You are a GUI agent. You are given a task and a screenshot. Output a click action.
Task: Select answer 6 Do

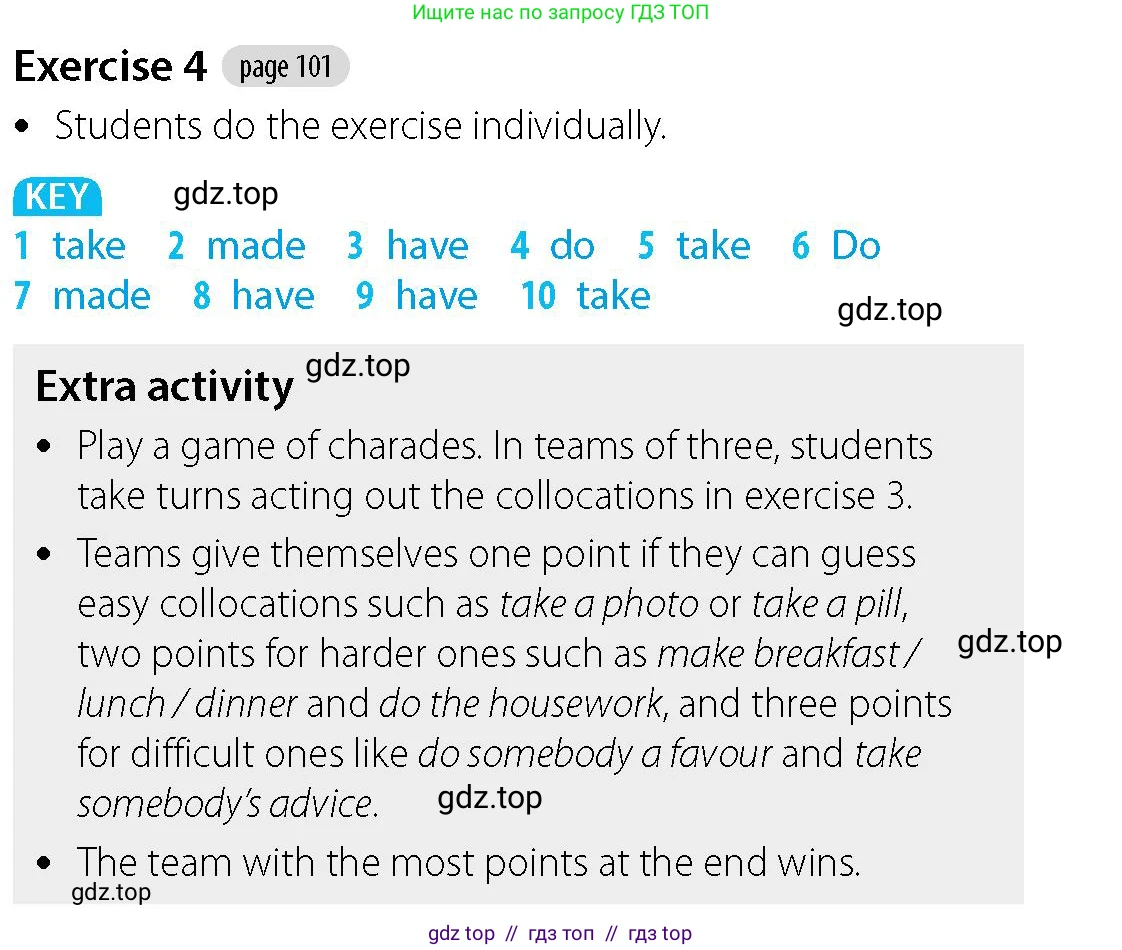pos(836,245)
